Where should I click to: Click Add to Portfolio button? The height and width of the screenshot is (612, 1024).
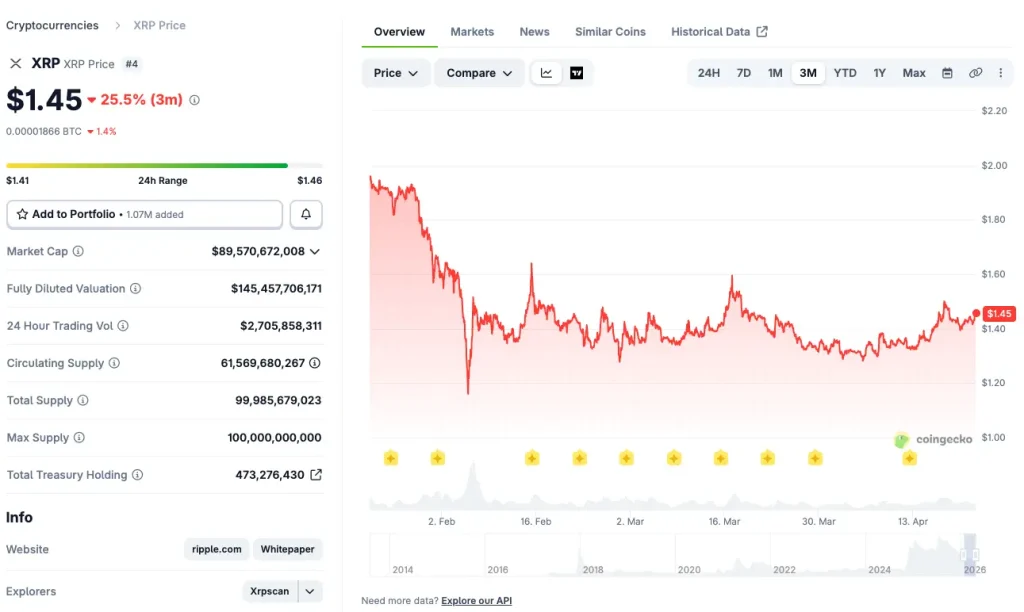[x=144, y=214]
